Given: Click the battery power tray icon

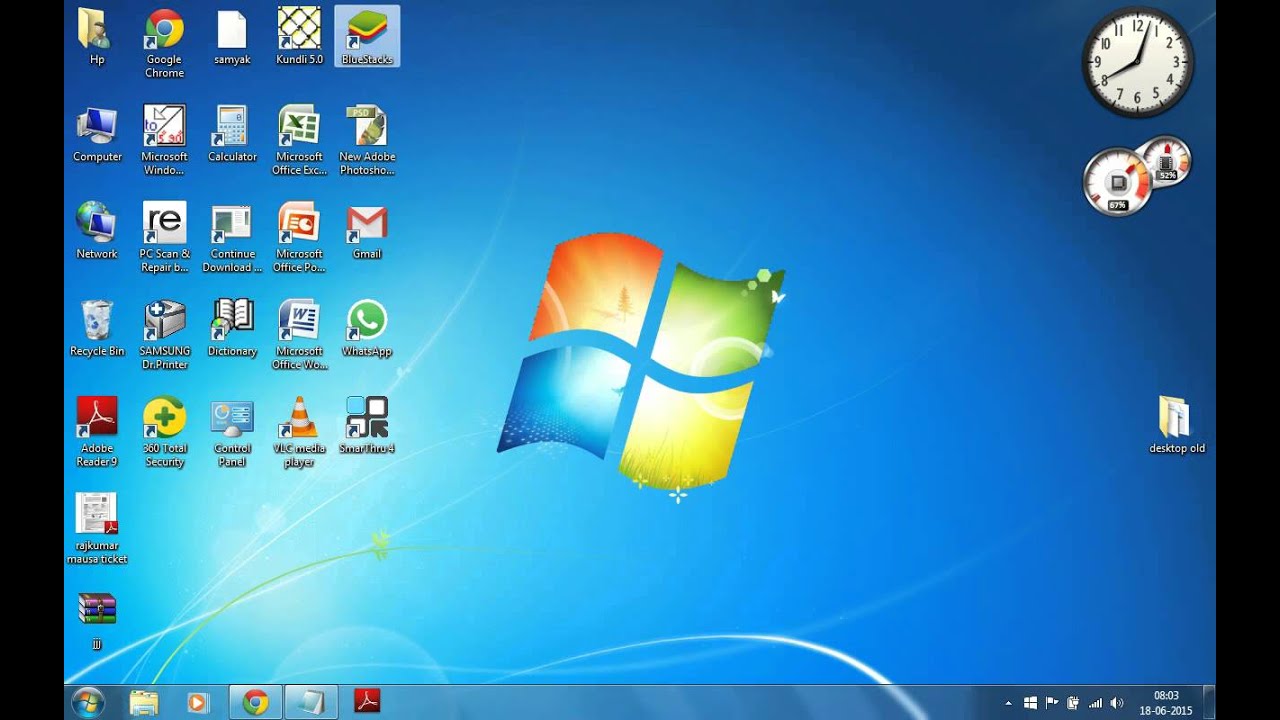Looking at the screenshot, I should pyautogui.click(x=1073, y=704).
